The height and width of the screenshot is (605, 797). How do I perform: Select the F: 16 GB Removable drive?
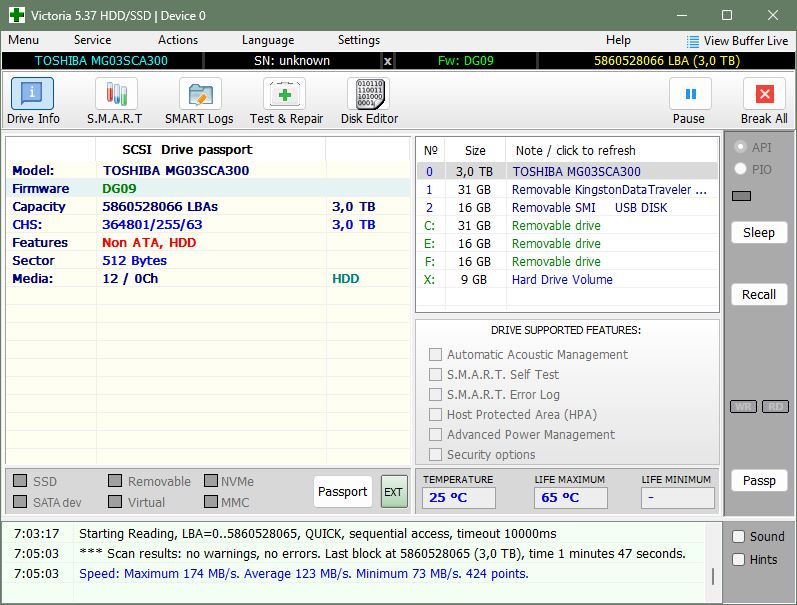coord(567,261)
